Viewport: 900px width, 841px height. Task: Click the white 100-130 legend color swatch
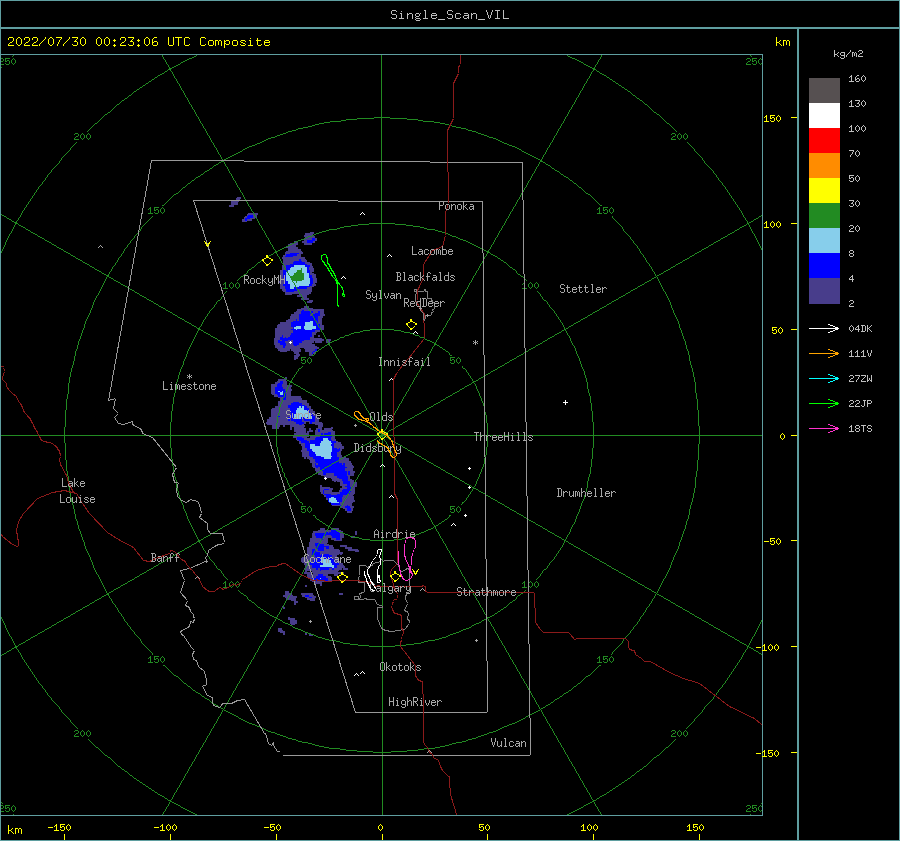click(824, 115)
